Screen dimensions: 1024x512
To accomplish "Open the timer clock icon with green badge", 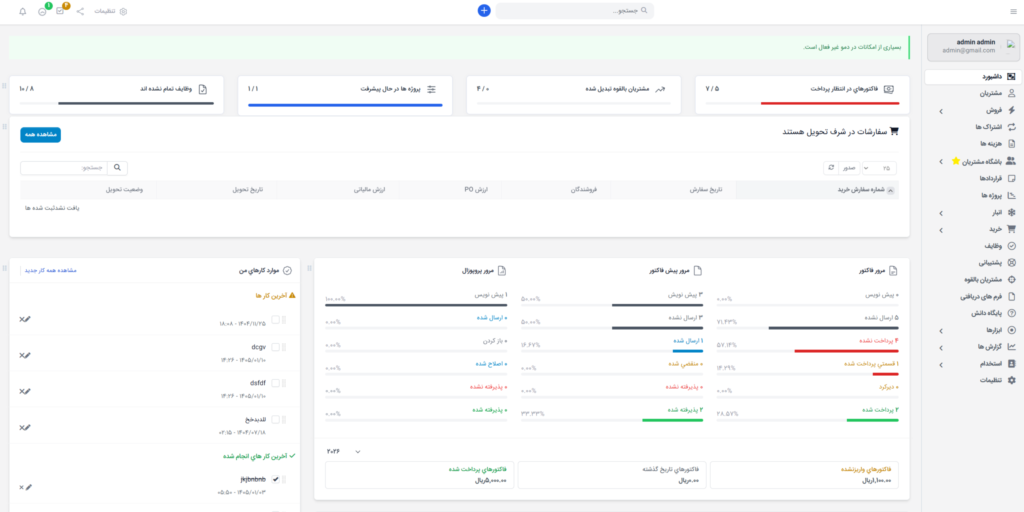I will point(42,12).
